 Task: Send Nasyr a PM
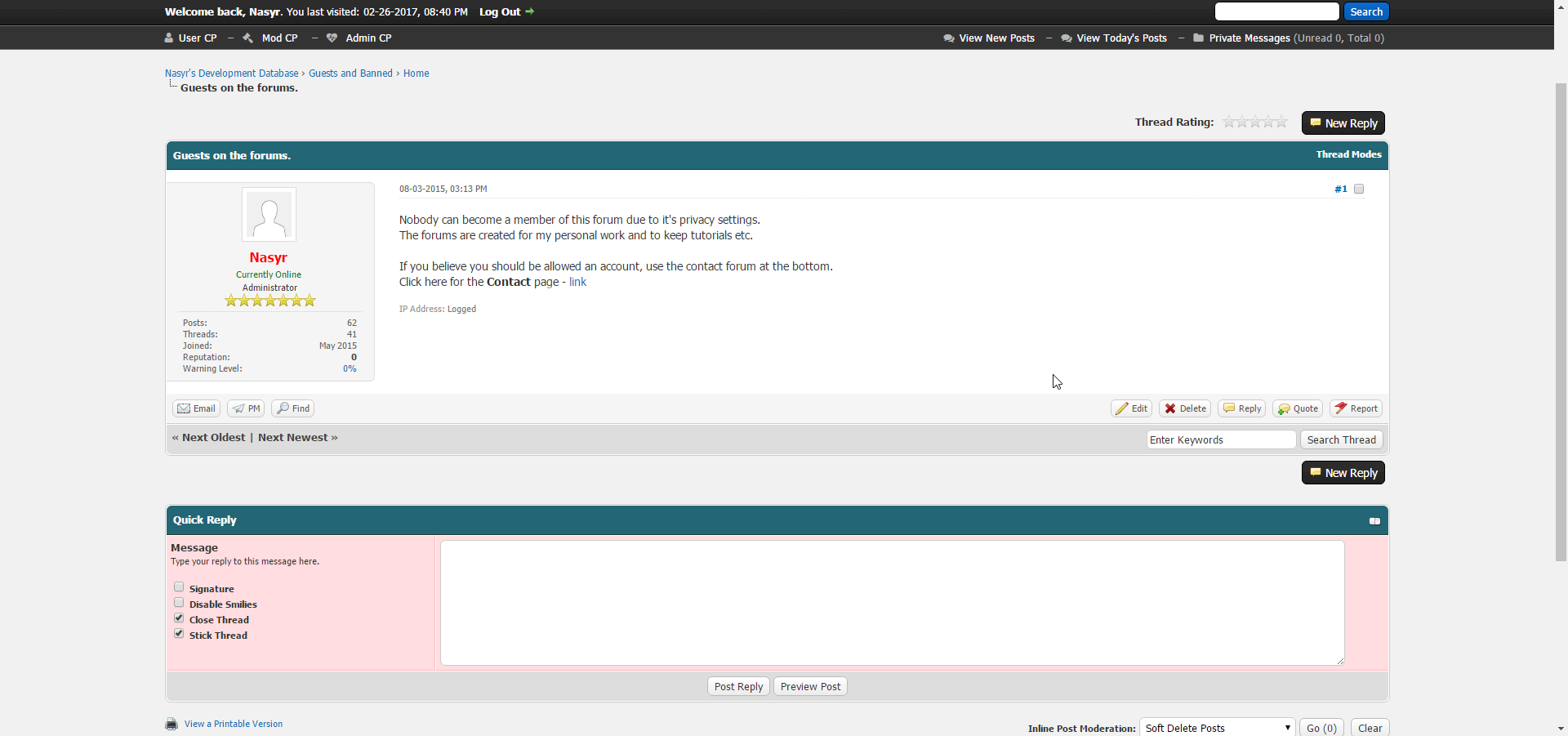point(246,408)
